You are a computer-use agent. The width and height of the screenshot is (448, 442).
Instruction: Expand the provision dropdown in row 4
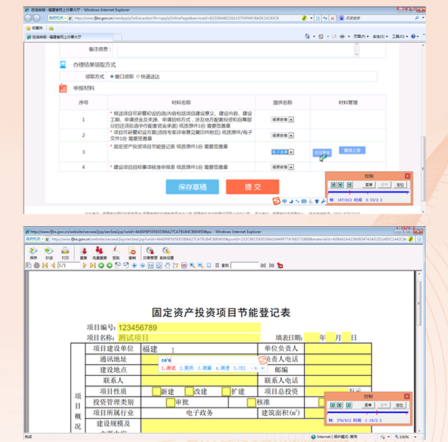[282, 167]
